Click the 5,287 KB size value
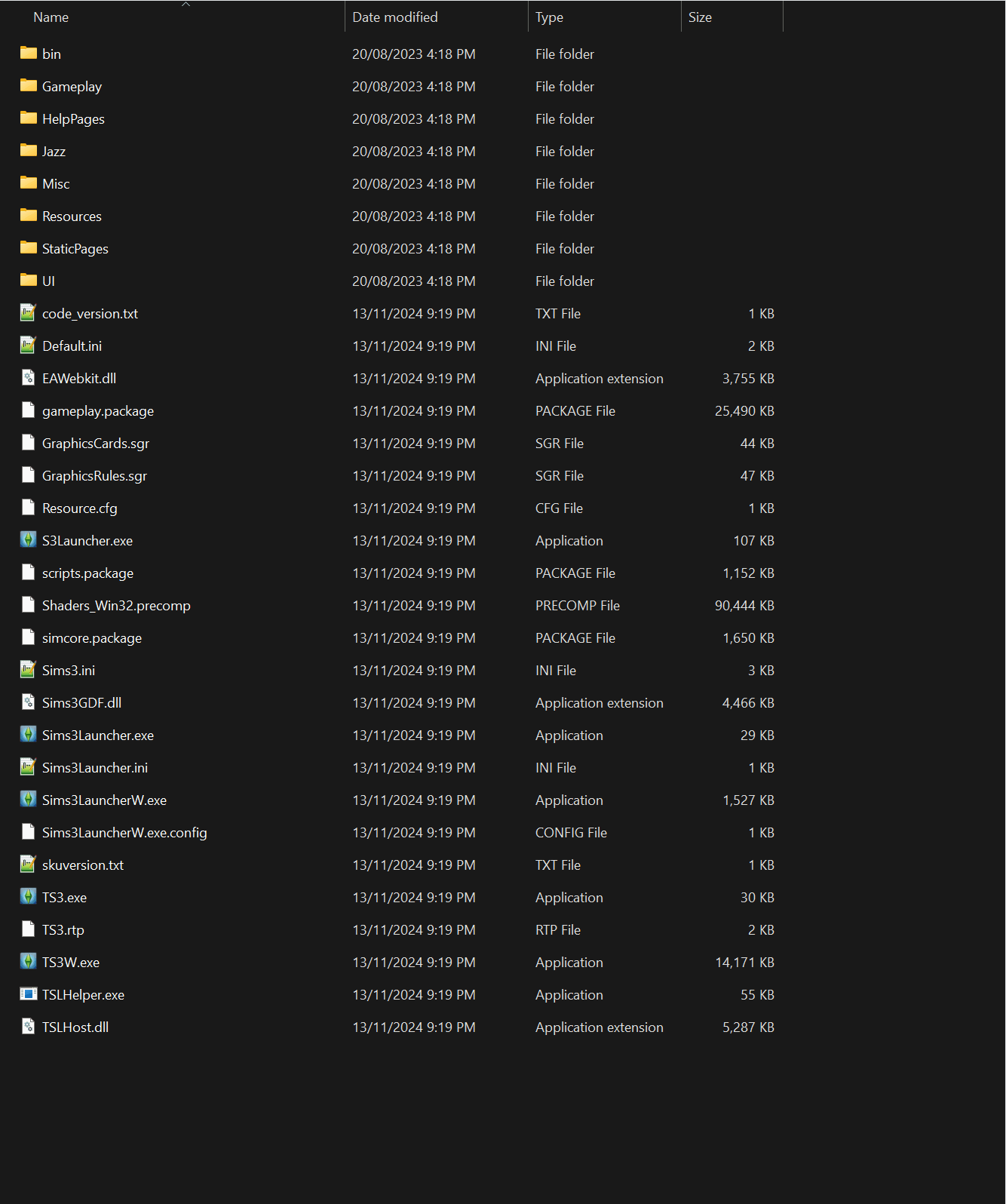 748,1027
